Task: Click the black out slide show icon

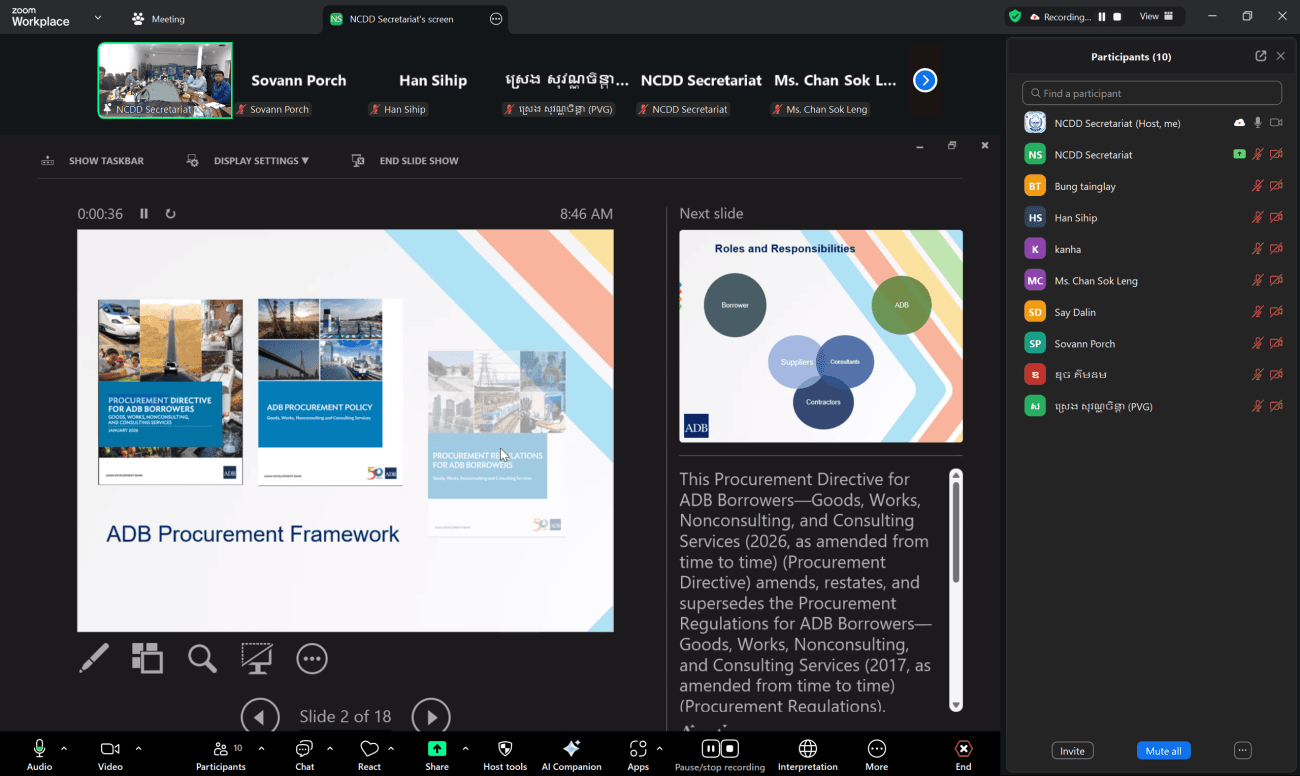Action: click(x=257, y=658)
